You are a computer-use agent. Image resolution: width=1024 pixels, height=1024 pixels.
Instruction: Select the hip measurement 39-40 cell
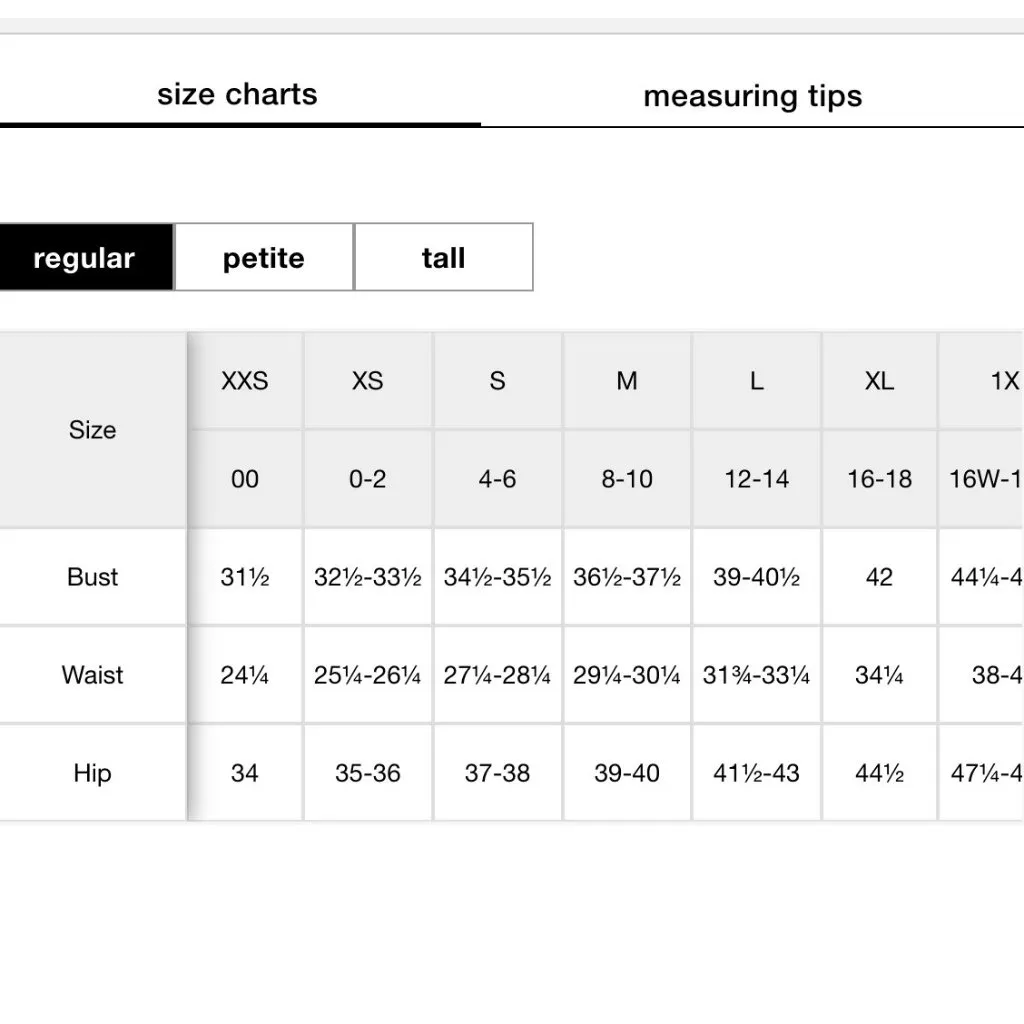pos(627,773)
